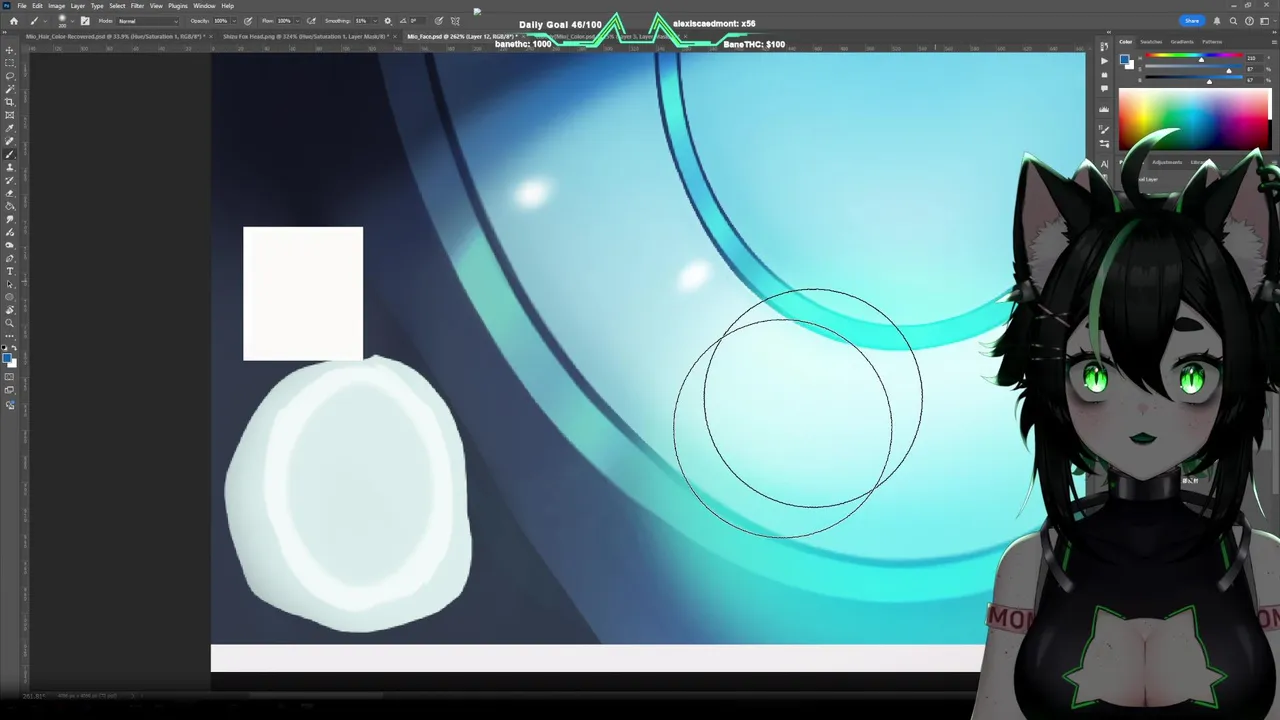Open the Character panel icon
The image size is (1280, 720).
1104,164
